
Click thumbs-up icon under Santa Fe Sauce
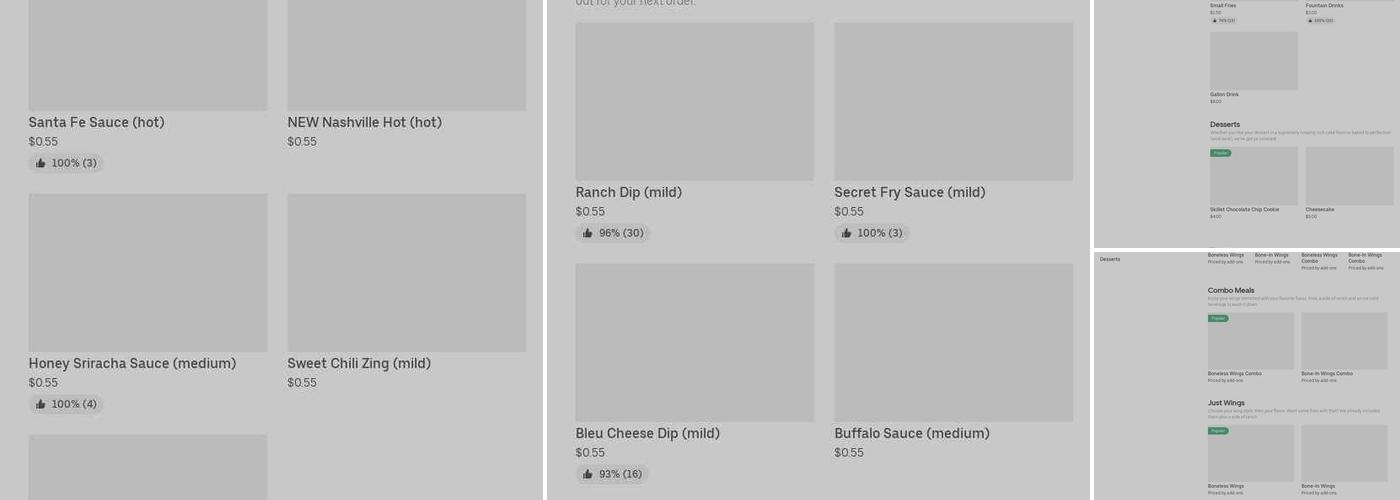tap(41, 163)
